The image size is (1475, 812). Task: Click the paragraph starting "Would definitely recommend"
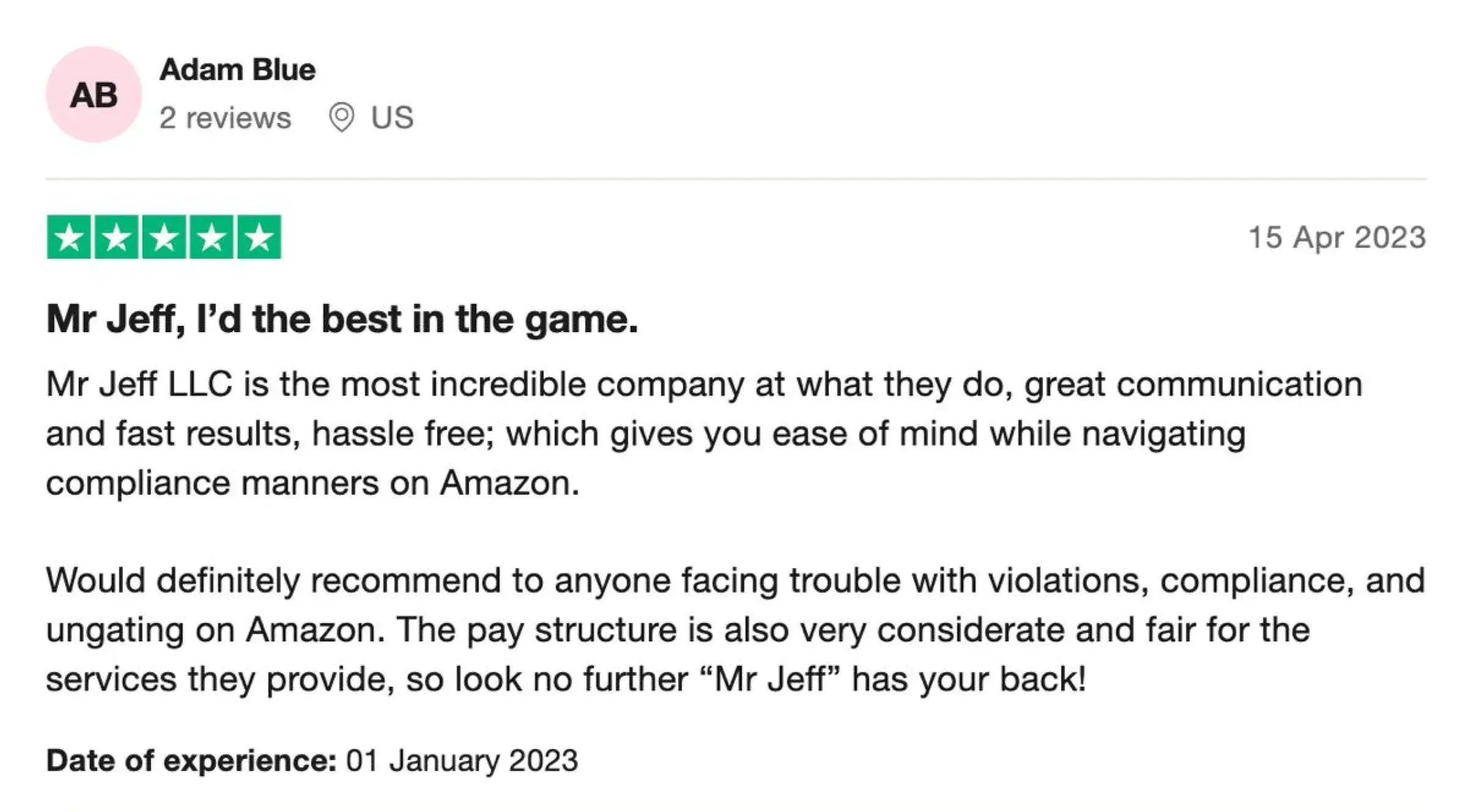734,629
